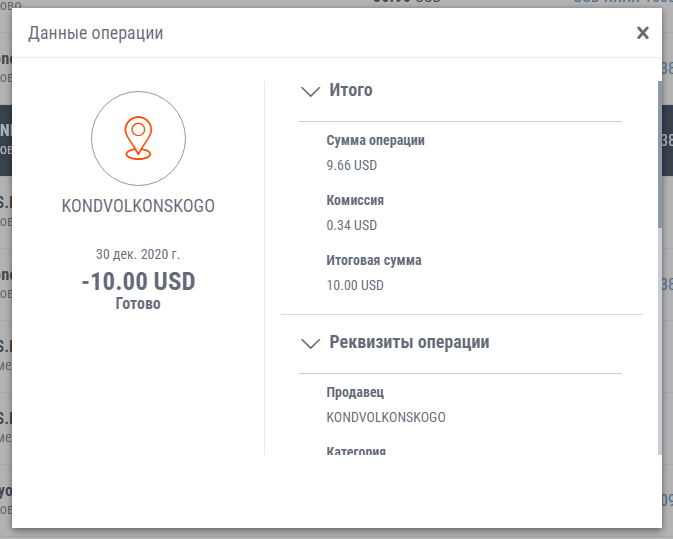
Task: Select the 9.66 USD operation amount
Action: [352, 165]
